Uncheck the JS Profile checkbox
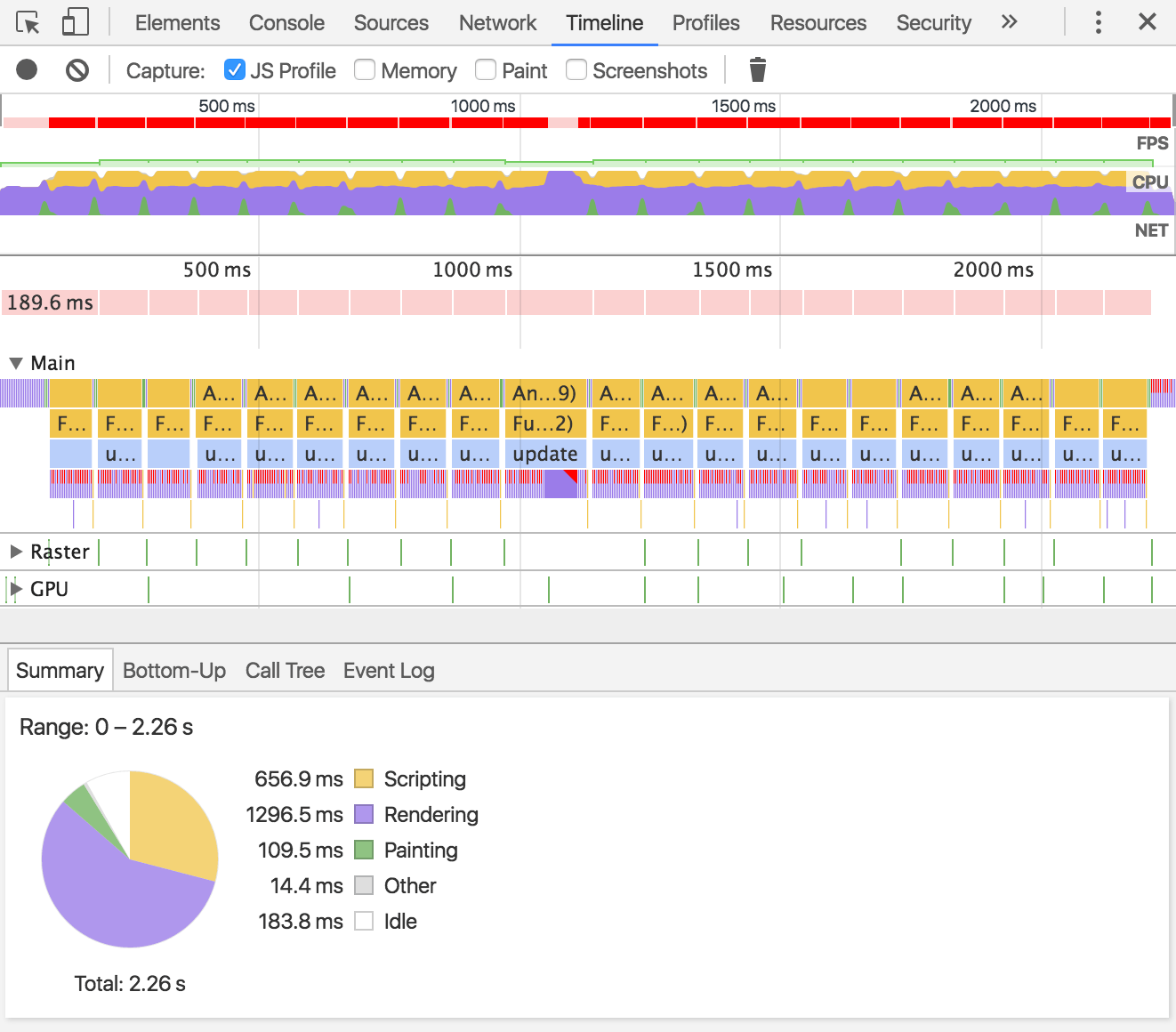 pos(235,69)
